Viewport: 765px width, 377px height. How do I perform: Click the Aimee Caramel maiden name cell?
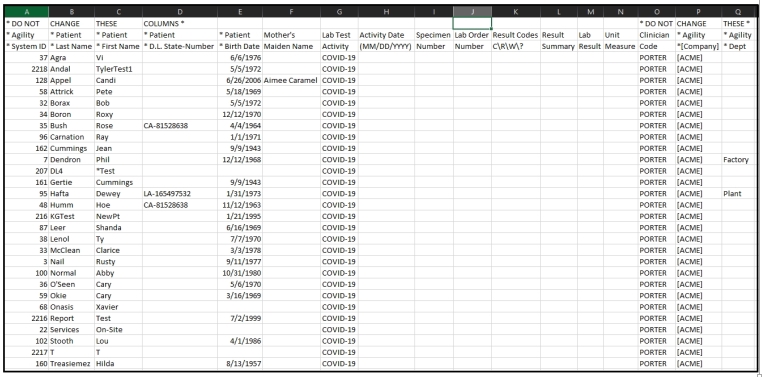(291, 80)
